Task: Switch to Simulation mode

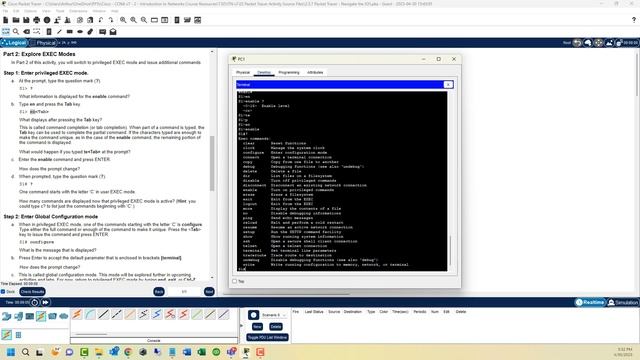Action: click(x=623, y=302)
